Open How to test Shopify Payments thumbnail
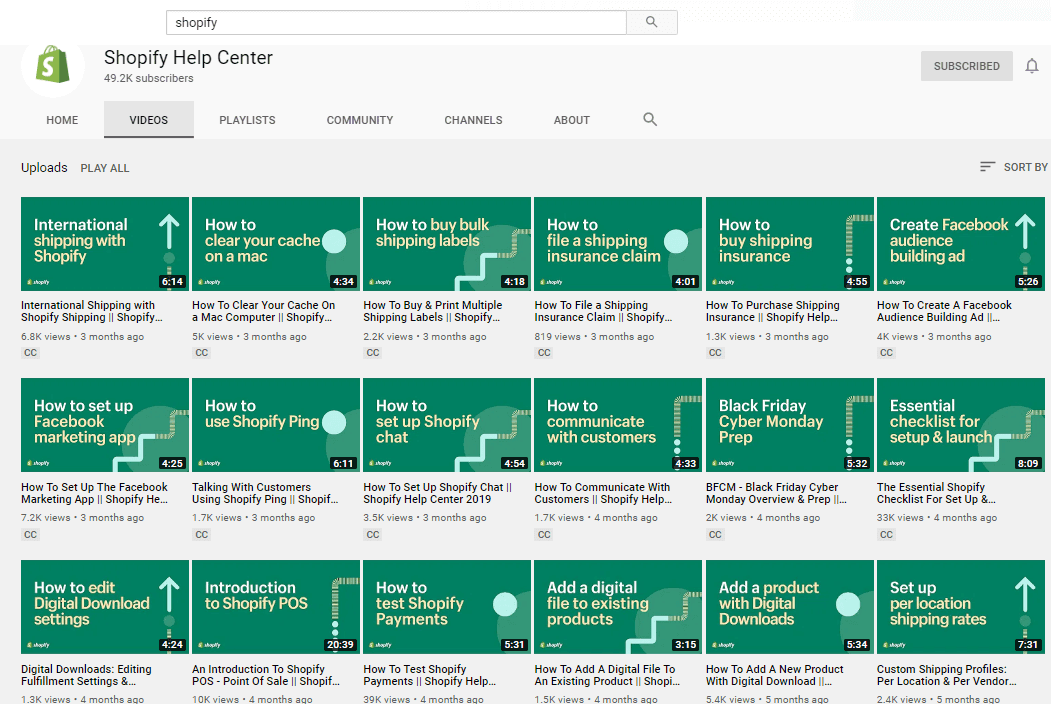Viewport: 1051px width, 704px height. 447,607
